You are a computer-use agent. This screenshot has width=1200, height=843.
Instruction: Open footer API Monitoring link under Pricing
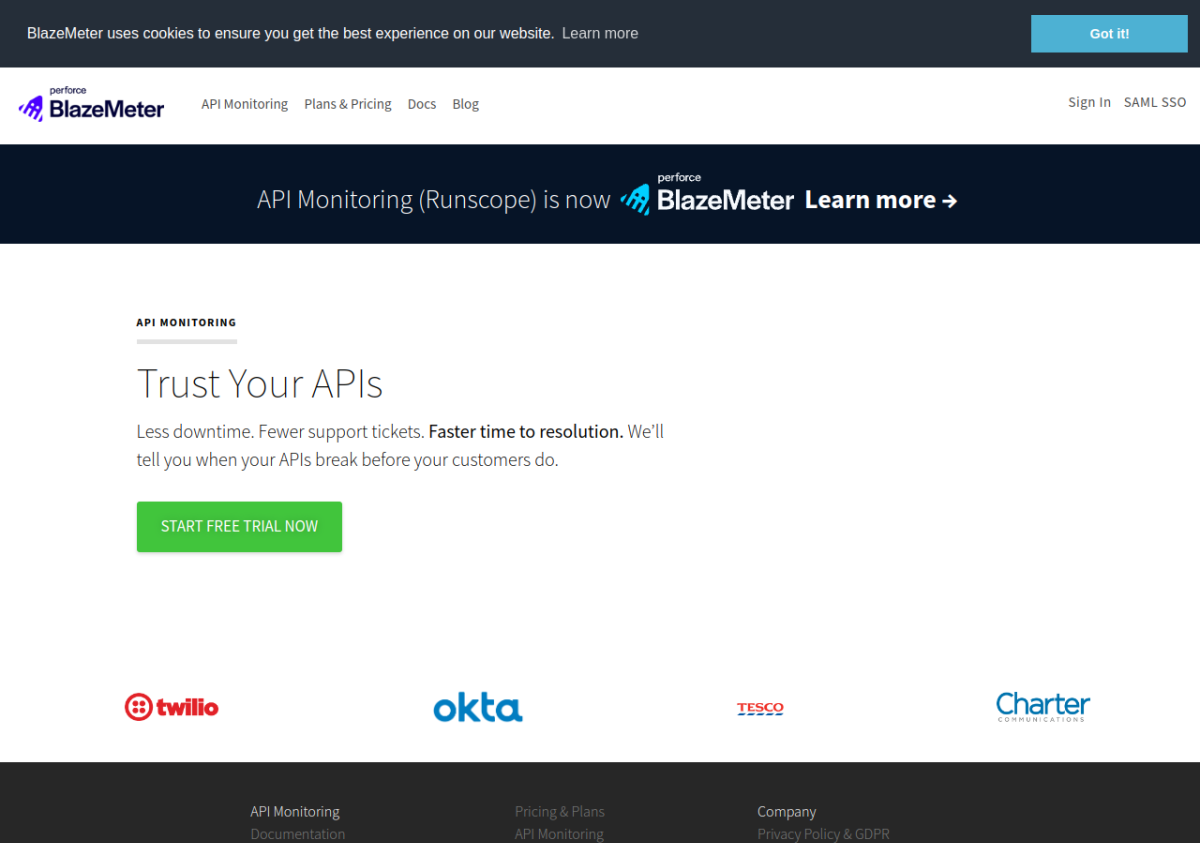pyautogui.click(x=559, y=834)
